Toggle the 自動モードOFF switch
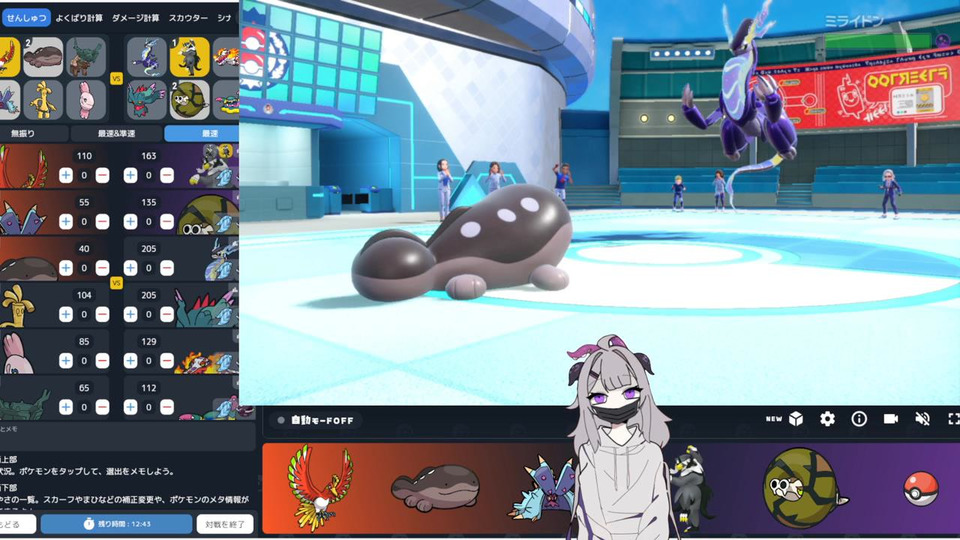 click(315, 420)
